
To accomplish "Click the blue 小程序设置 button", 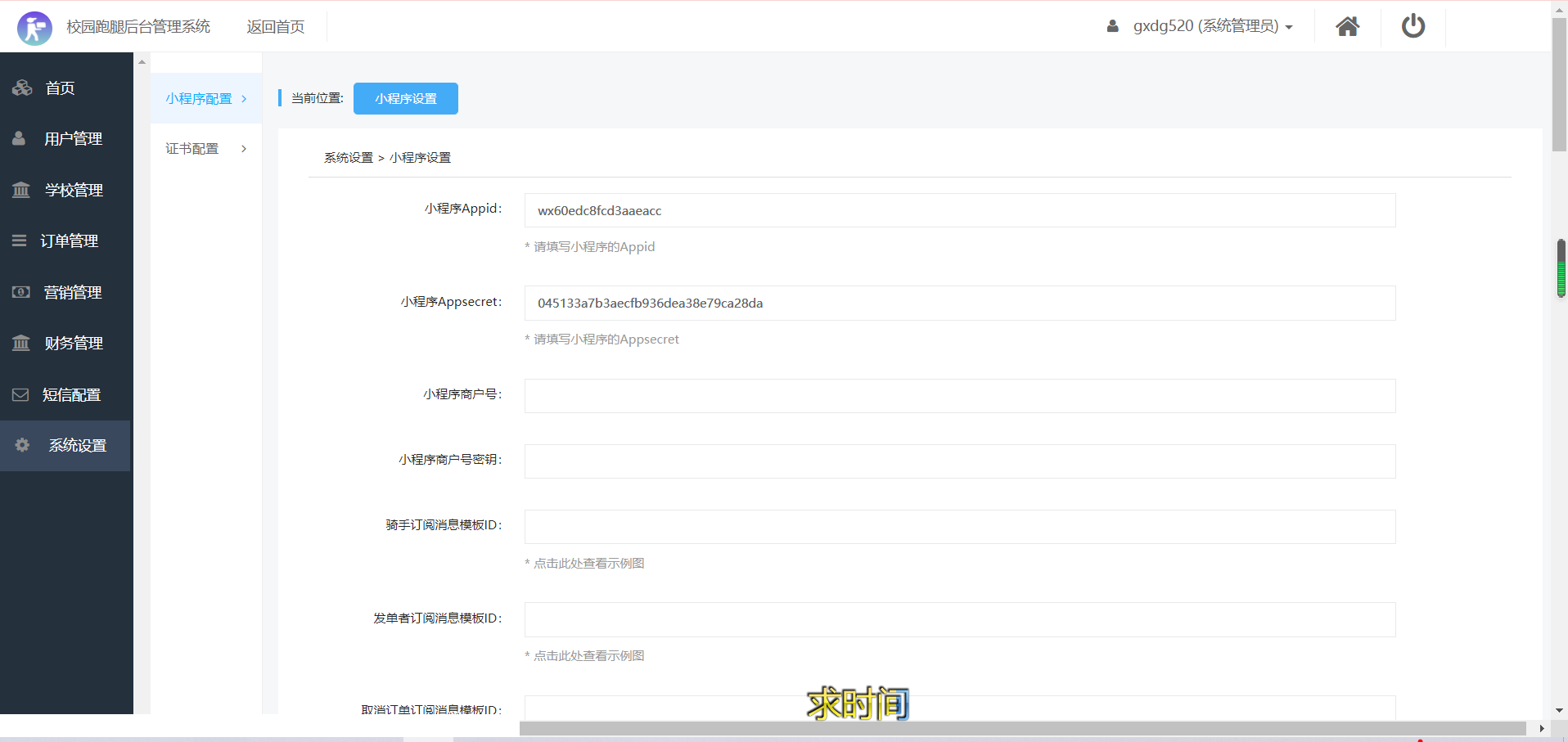I will click(405, 99).
